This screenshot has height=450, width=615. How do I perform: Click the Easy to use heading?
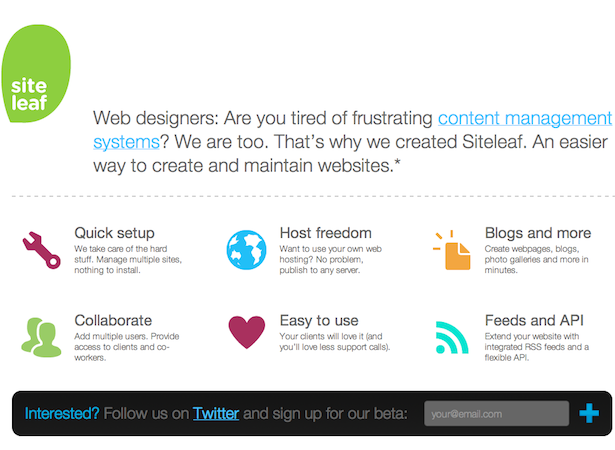(319, 321)
